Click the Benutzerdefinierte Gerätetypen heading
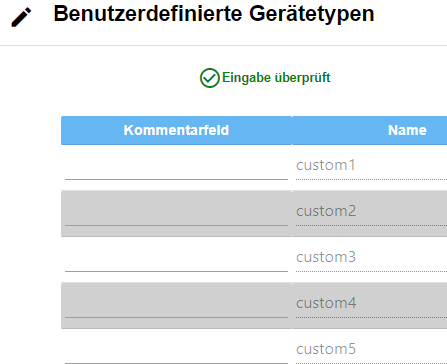 click(214, 14)
